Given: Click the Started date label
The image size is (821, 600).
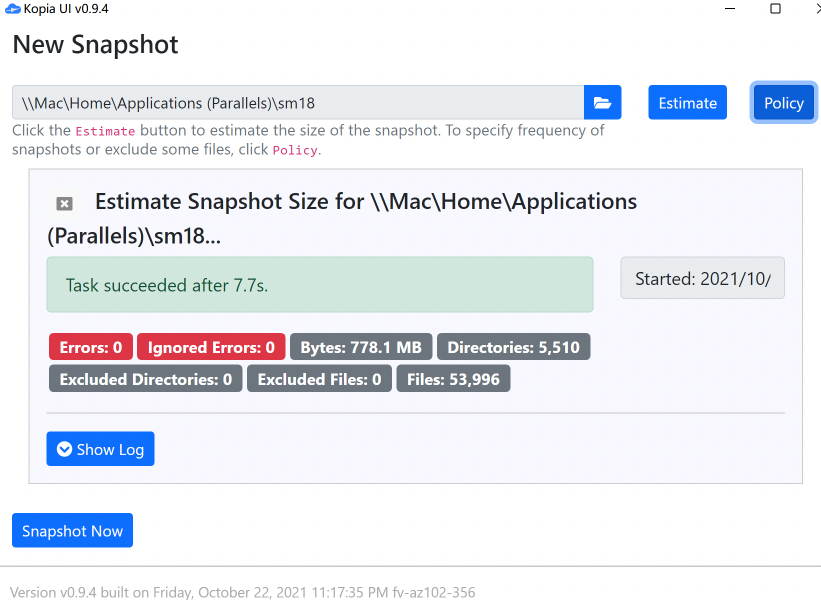Looking at the screenshot, I should coord(702,279).
